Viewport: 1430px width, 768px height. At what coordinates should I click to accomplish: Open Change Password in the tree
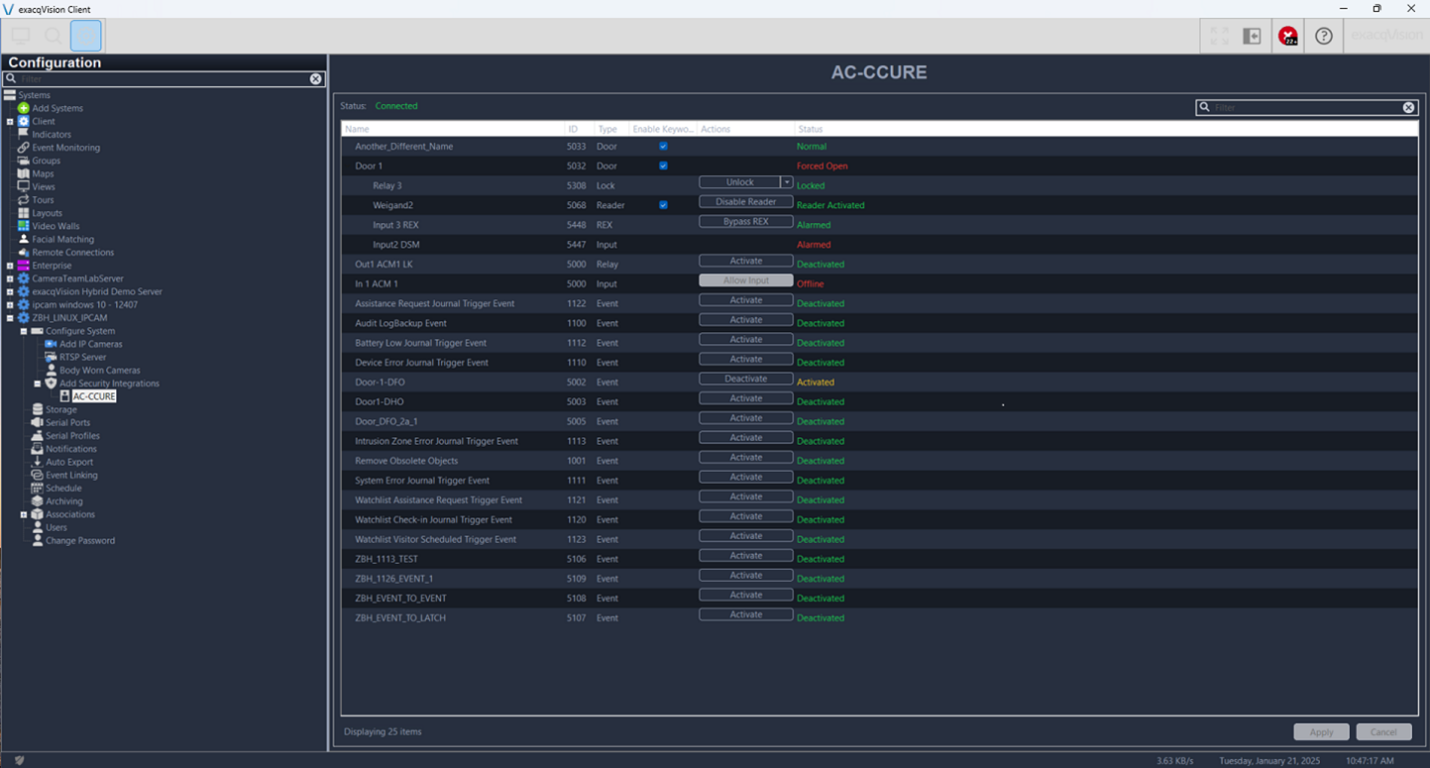click(80, 541)
